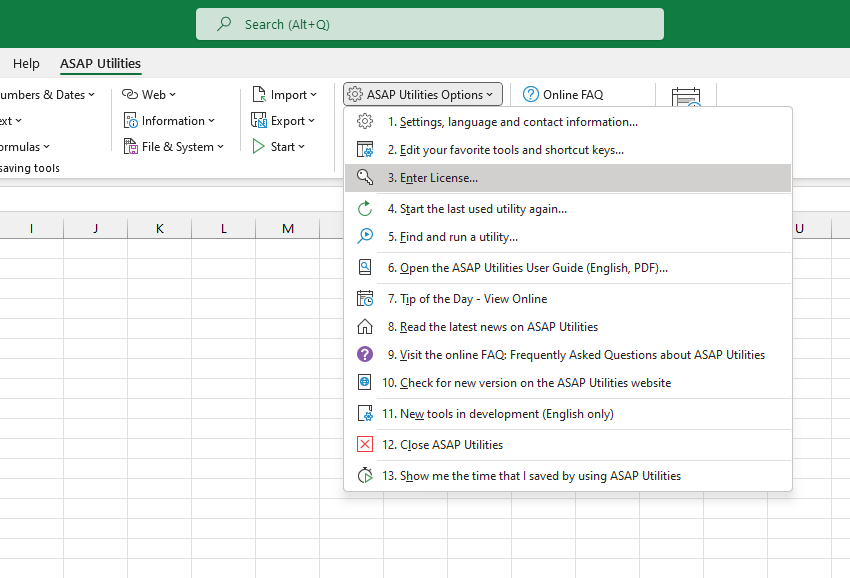Click the Find and run utility magnifier icon
Screen dimensions: 850x578
pyautogui.click(x=365, y=236)
